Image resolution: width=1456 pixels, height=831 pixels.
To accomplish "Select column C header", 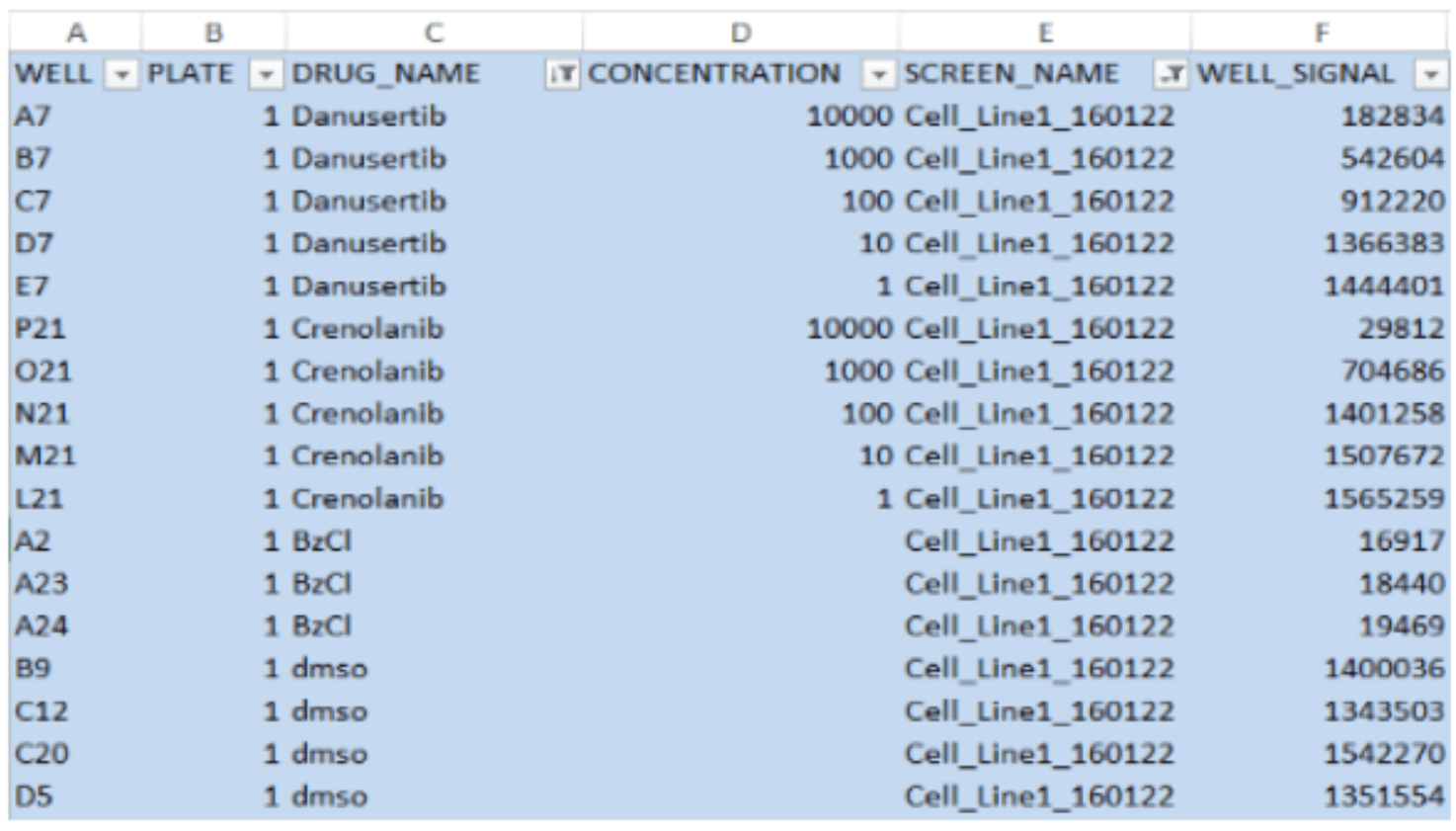I will [433, 33].
